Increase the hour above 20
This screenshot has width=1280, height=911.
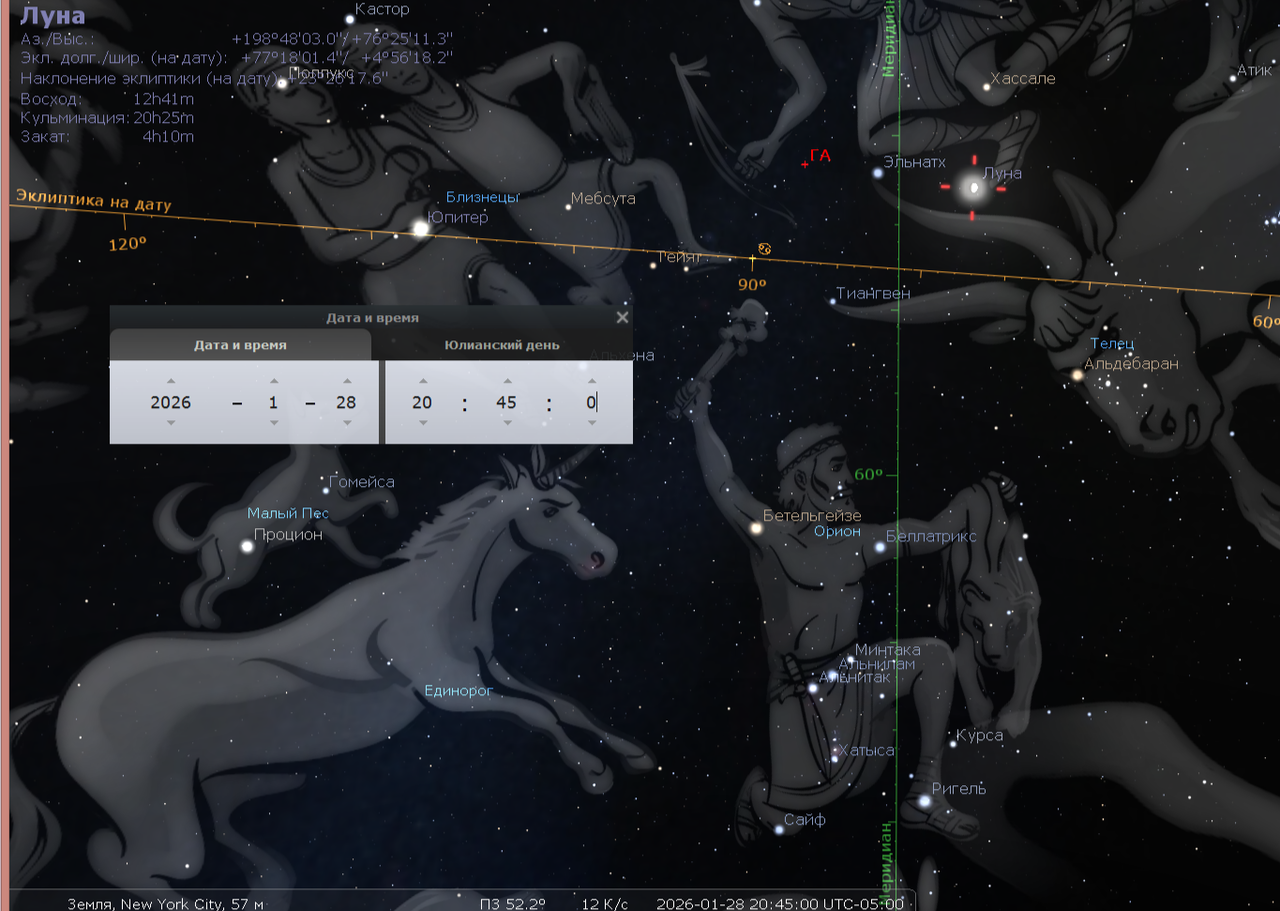point(422,381)
